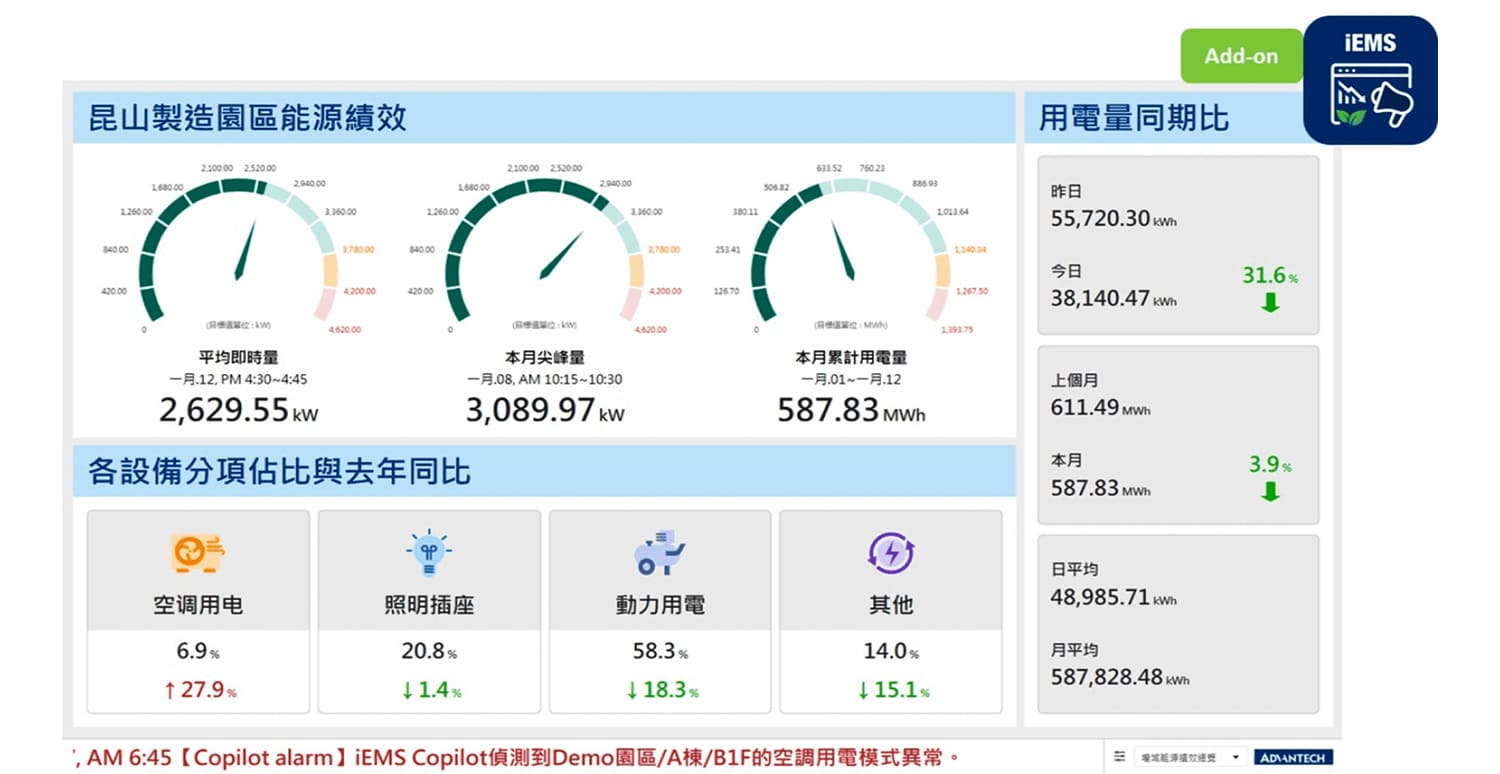Click the green ↓18.3% change value
Screen dimensions: 1500x774
coord(662,690)
